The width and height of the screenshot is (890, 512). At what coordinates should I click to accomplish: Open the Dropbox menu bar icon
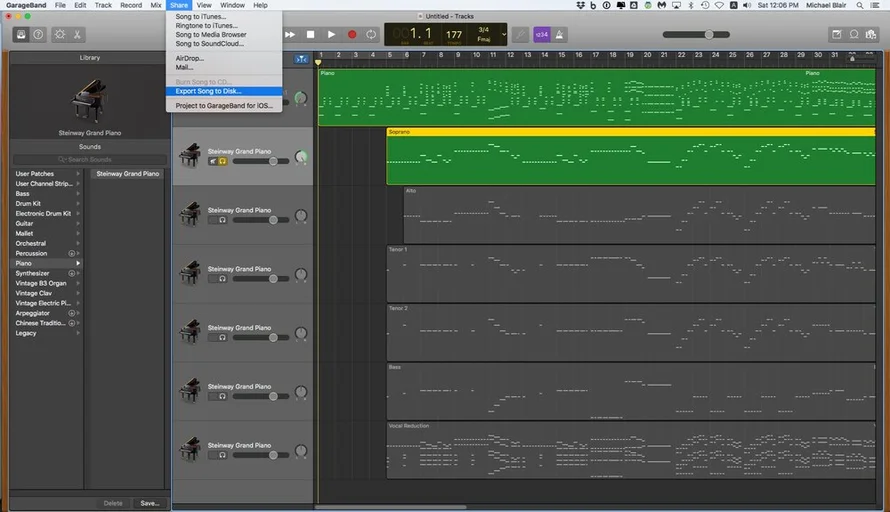click(580, 5)
